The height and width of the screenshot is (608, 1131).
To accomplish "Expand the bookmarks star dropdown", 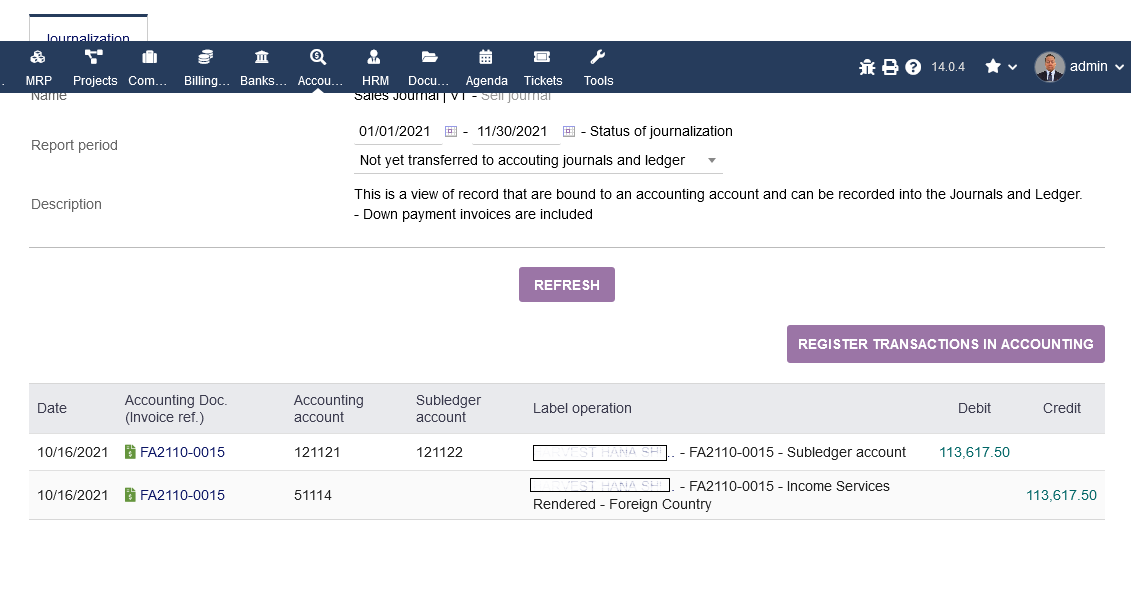I will click(x=1001, y=67).
